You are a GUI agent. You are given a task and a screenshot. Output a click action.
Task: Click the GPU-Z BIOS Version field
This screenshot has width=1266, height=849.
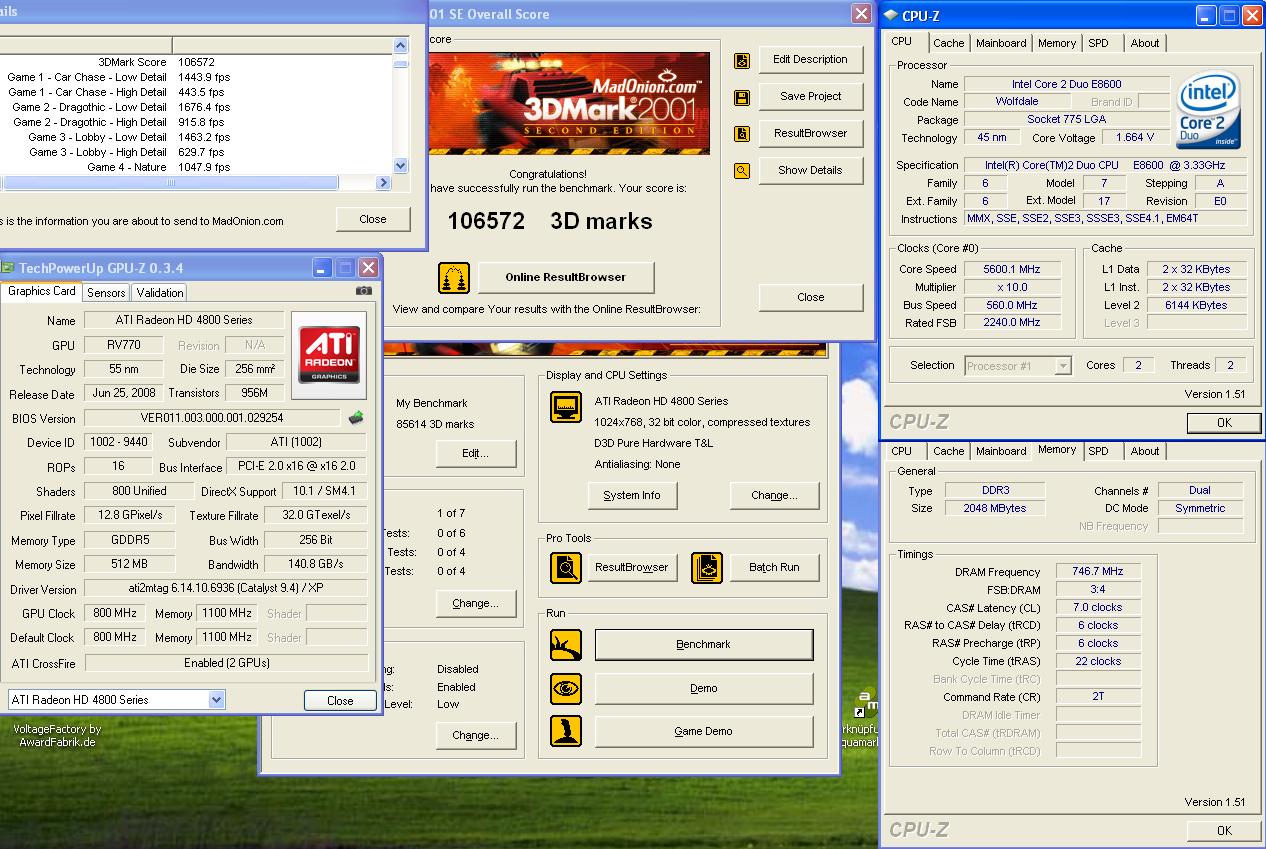pyautogui.click(x=212, y=418)
